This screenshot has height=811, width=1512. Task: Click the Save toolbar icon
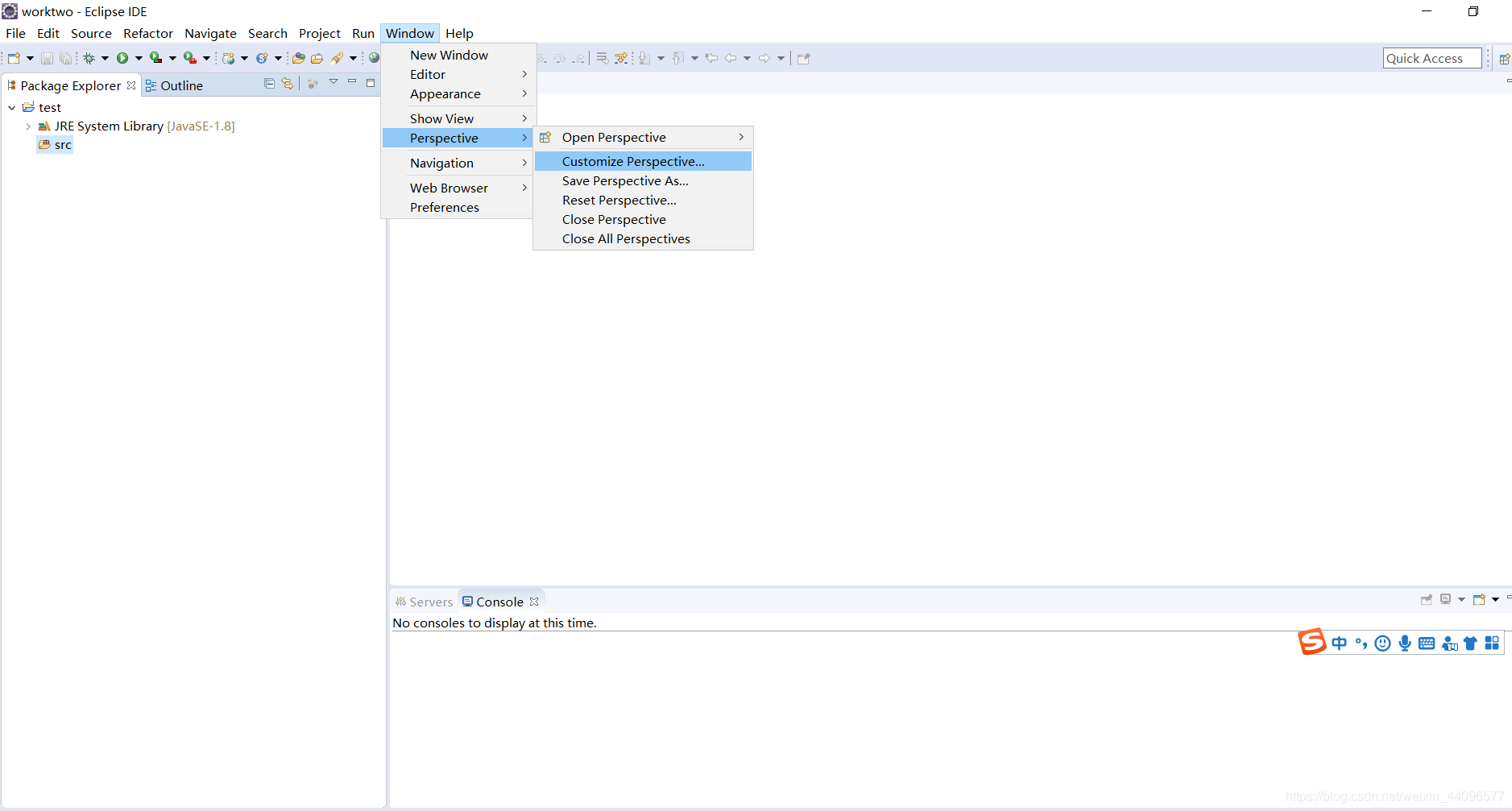47,58
